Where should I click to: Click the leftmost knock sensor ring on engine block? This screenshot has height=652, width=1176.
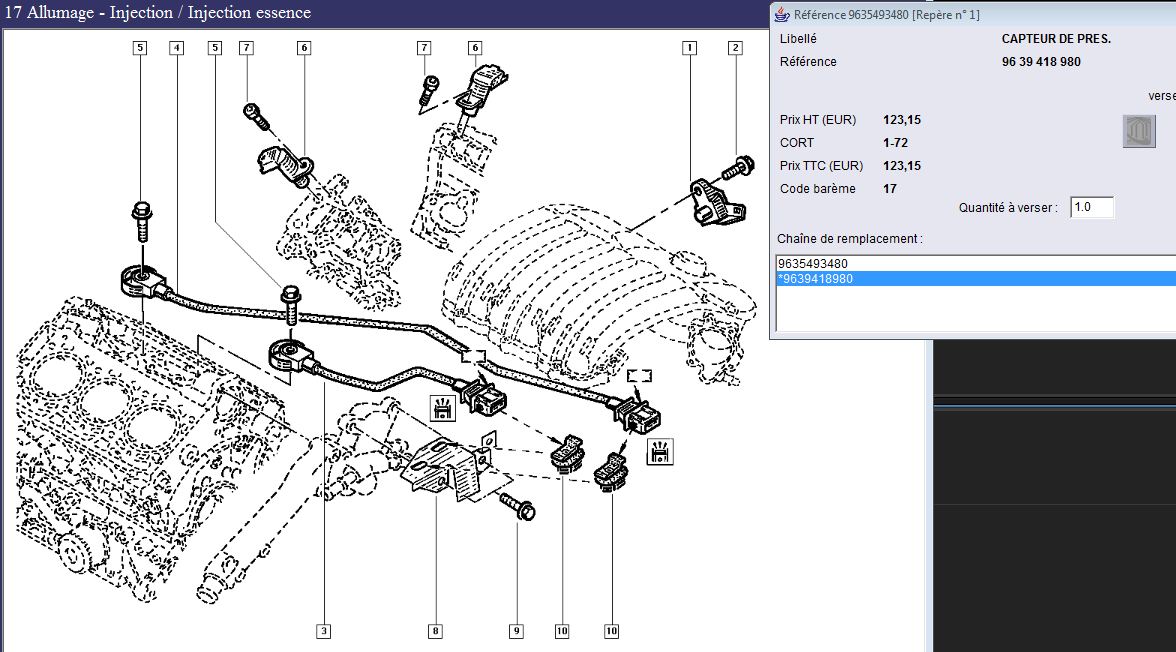(140, 281)
